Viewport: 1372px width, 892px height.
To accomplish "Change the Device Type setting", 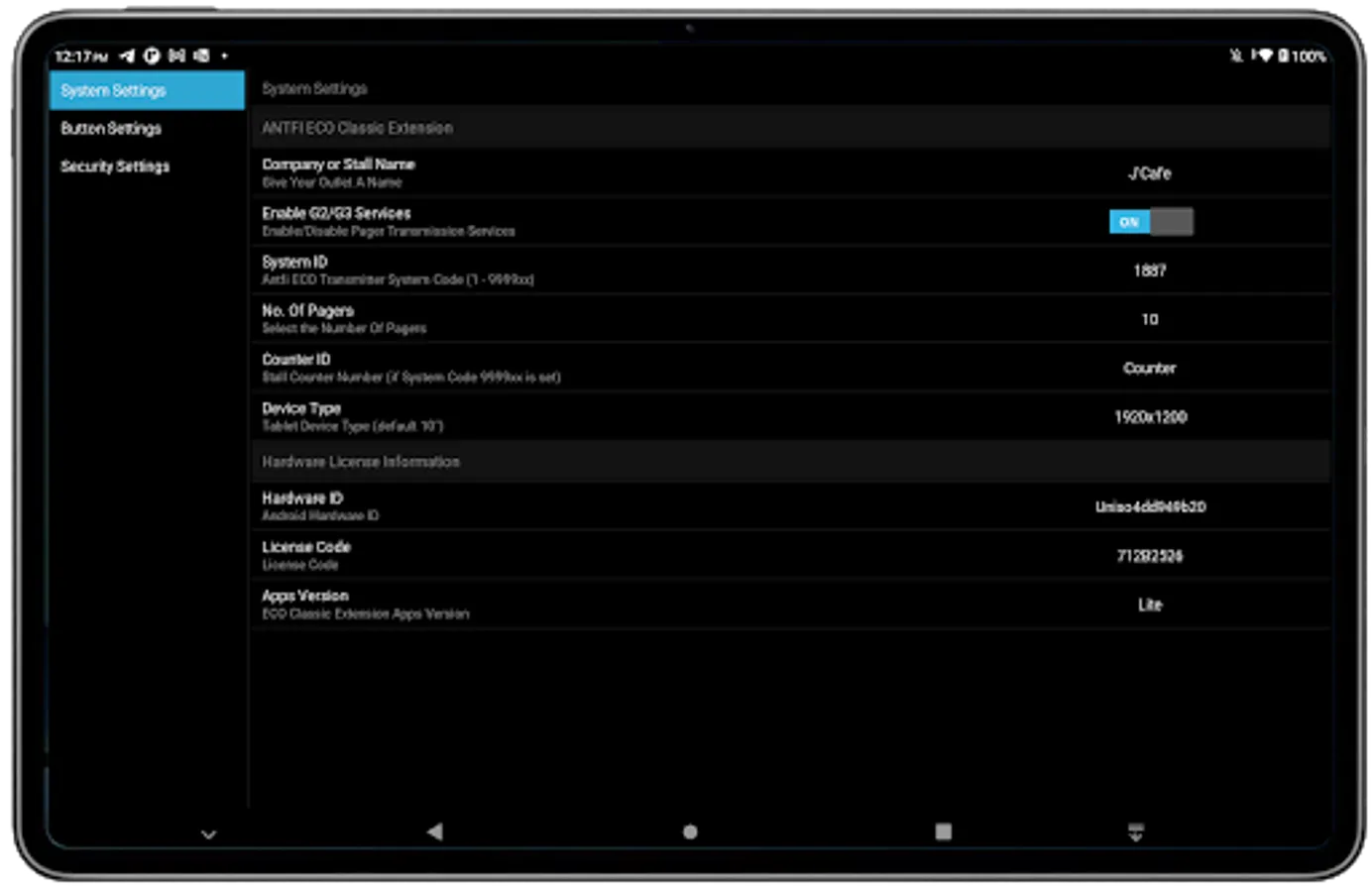I will [x=790, y=416].
